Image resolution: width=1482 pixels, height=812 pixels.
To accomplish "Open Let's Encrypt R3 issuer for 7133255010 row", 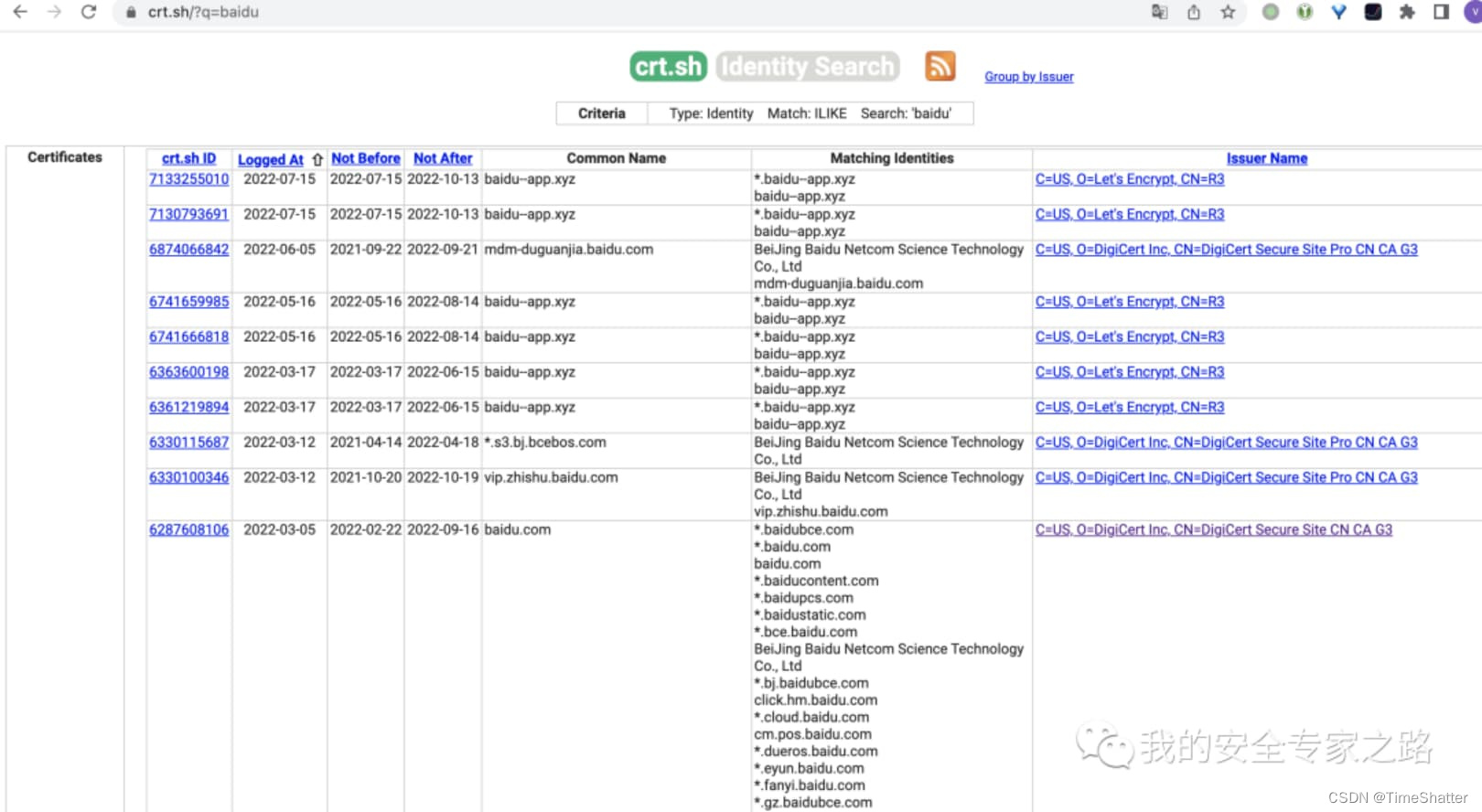I will coord(1130,179).
